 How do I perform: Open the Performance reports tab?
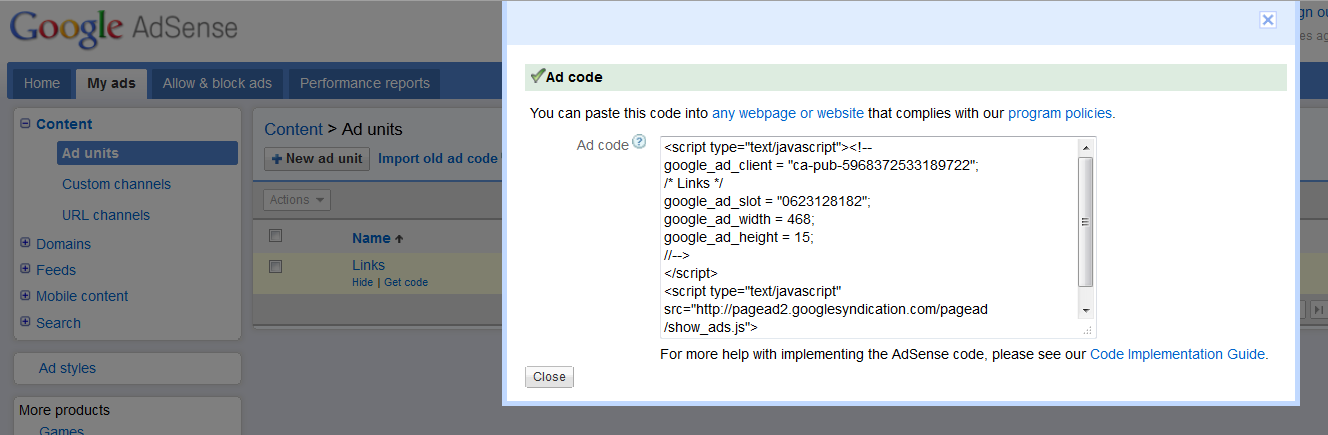(365, 83)
